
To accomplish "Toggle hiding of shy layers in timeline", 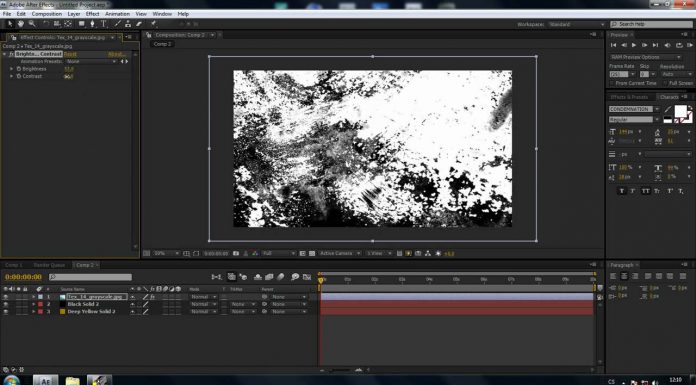I will point(258,277).
